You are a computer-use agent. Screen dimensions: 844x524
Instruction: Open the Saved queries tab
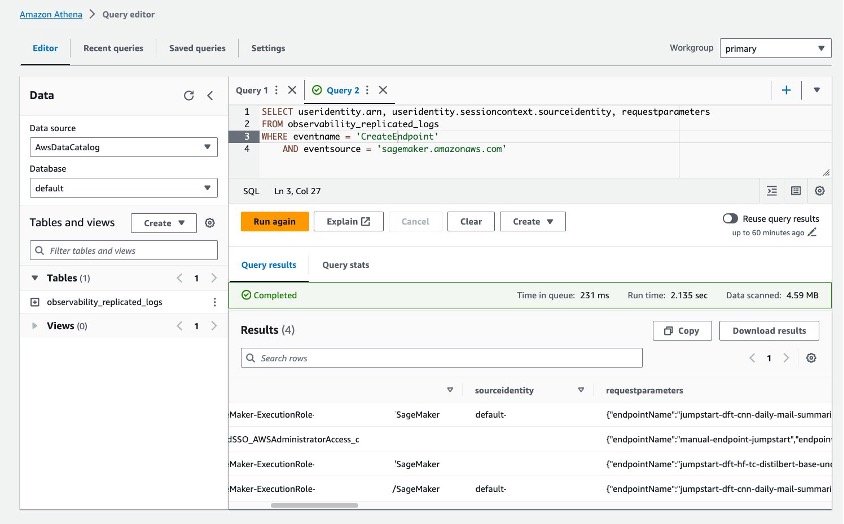click(197, 48)
